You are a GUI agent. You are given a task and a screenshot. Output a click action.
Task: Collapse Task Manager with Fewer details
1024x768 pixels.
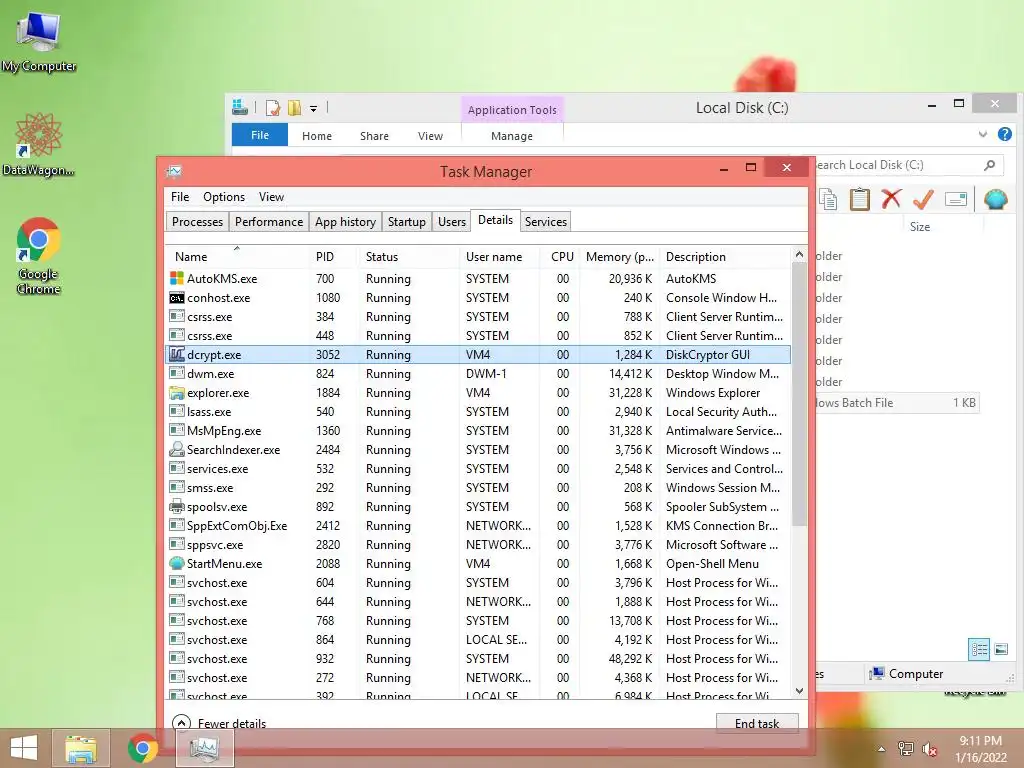[x=219, y=724]
